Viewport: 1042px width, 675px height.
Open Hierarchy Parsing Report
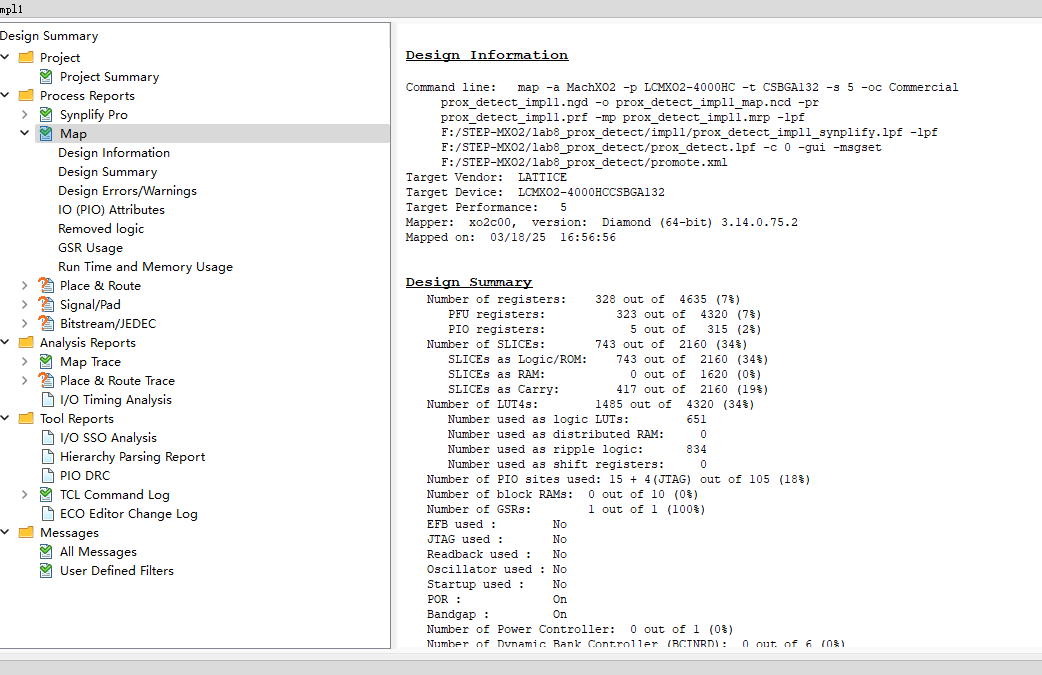pyautogui.click(x=132, y=457)
